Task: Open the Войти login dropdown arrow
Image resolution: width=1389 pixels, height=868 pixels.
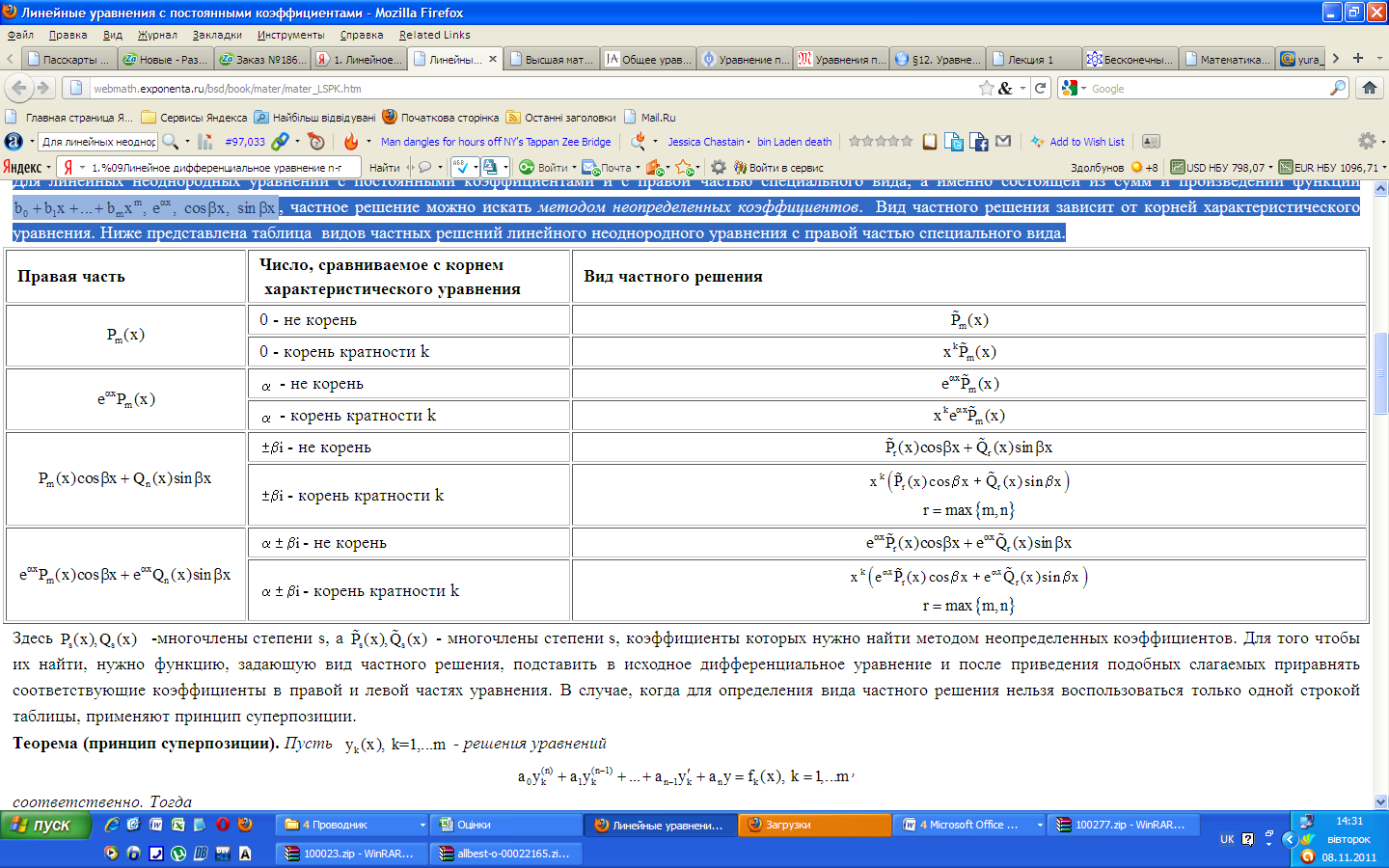Action: (x=574, y=168)
